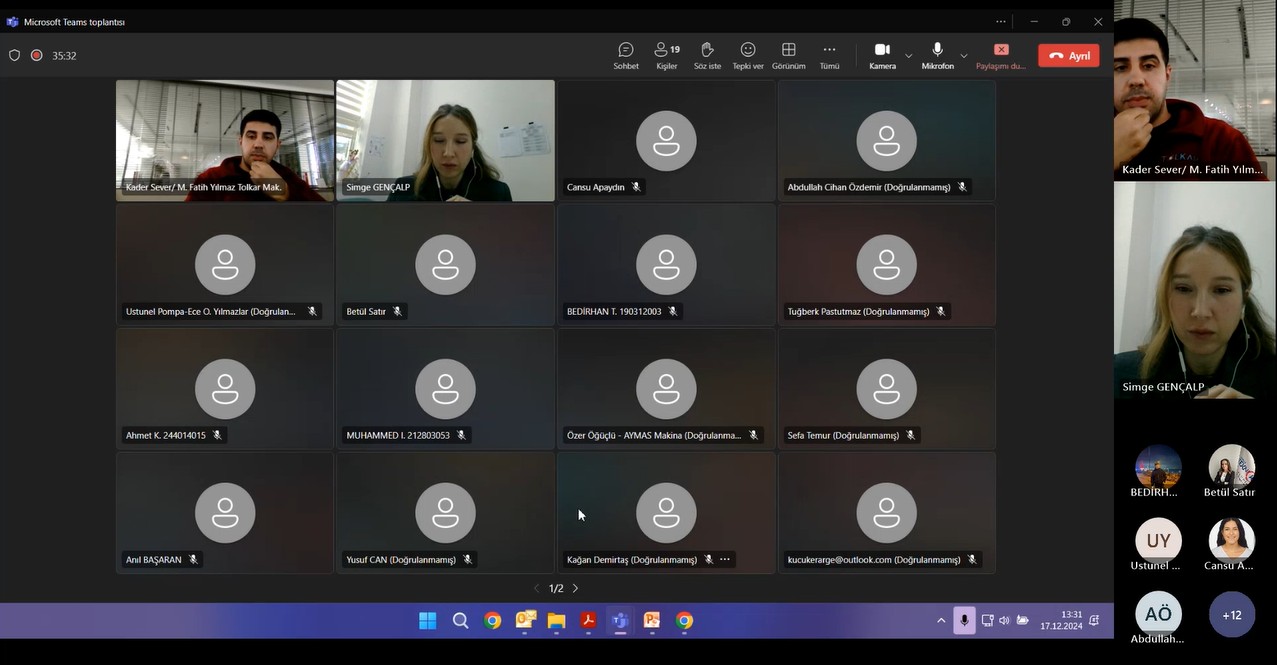Open Tepki ver reactions
The width and height of the screenshot is (1277, 665).
(748, 55)
